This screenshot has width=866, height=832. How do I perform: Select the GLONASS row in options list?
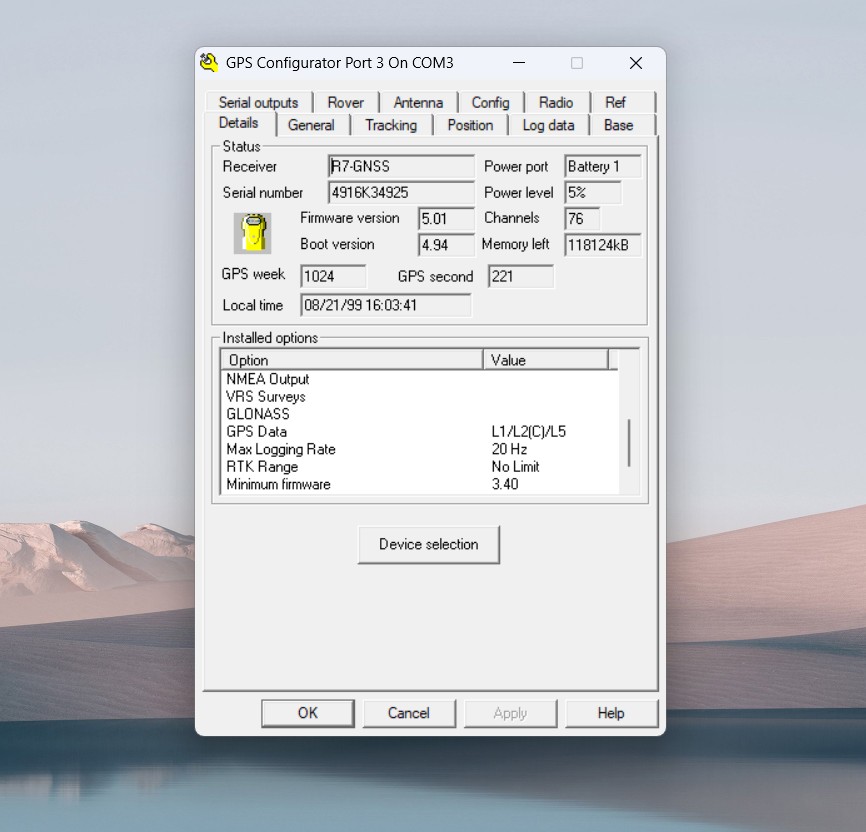pyautogui.click(x=258, y=414)
